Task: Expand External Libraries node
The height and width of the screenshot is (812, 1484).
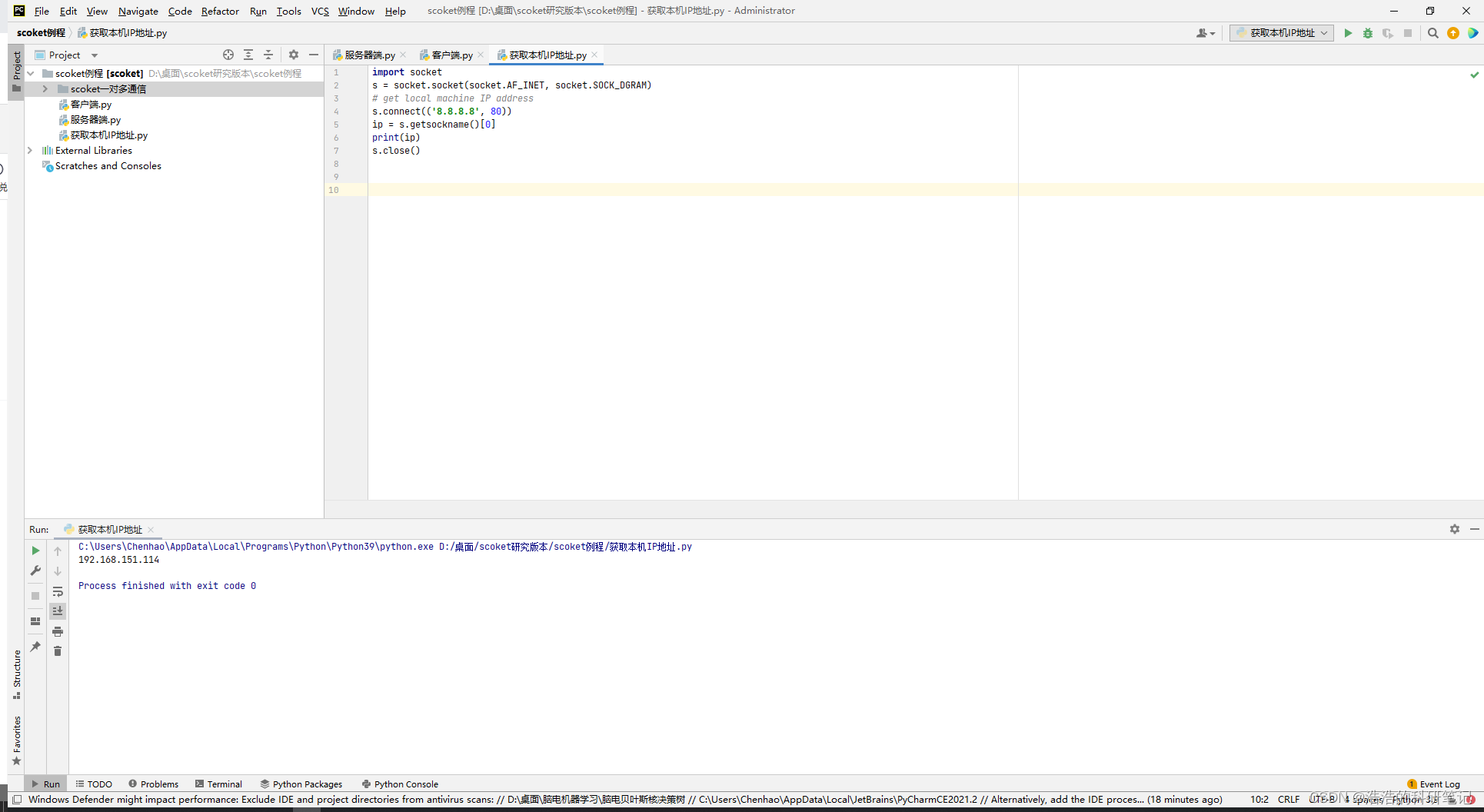Action: tap(31, 151)
